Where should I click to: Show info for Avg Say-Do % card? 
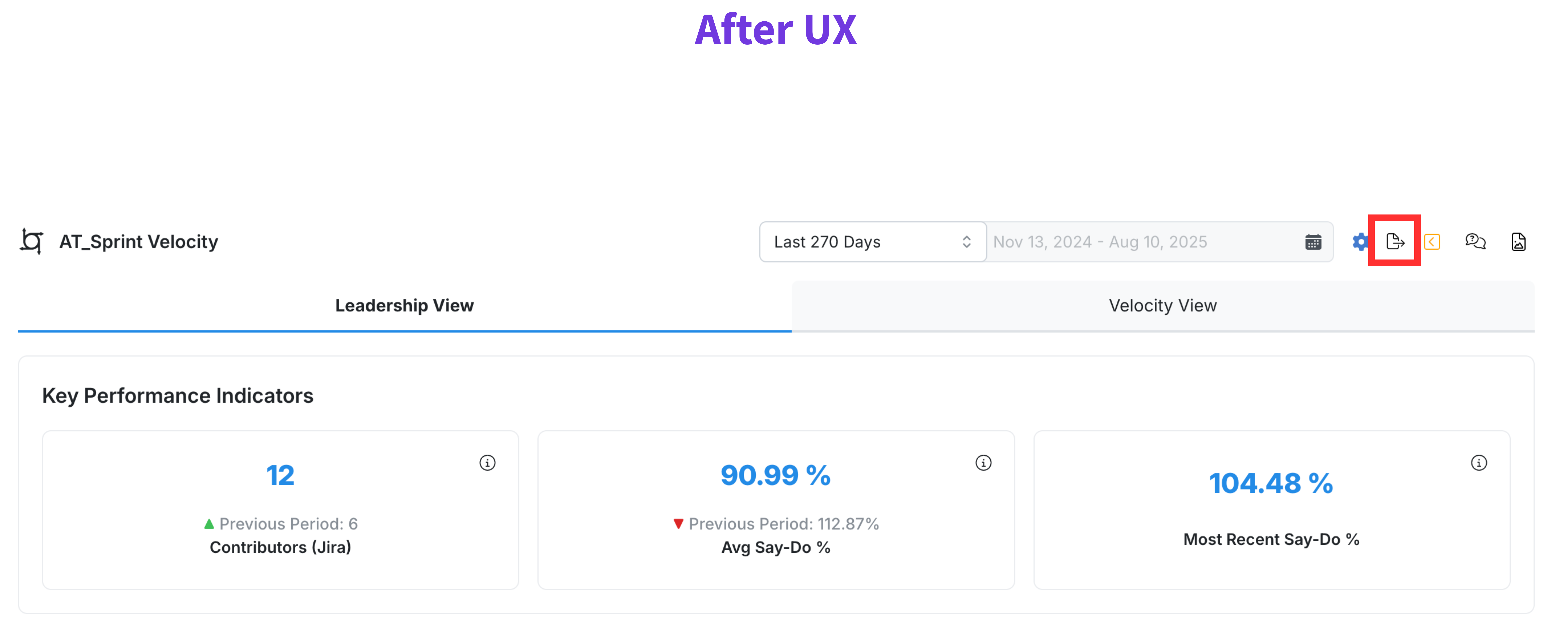click(983, 463)
